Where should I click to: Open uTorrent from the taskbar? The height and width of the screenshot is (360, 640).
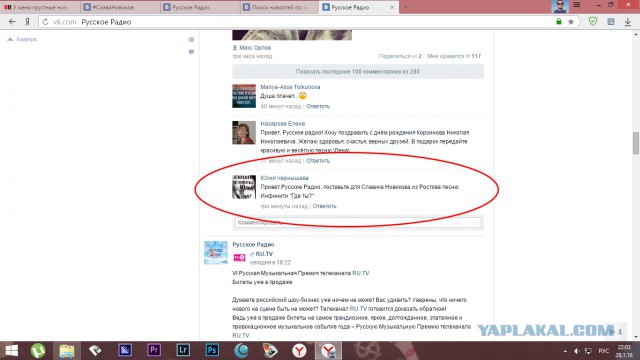[38, 351]
